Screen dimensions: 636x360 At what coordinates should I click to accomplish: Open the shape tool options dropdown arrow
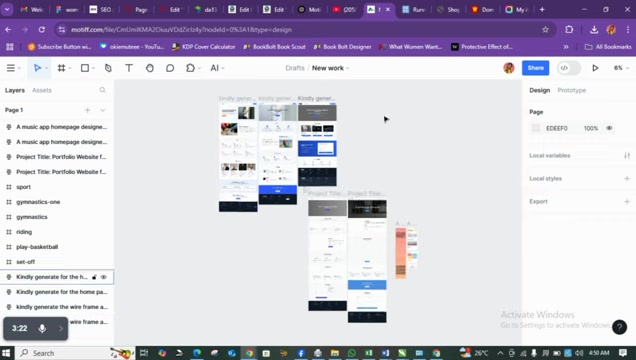[x=93, y=68]
